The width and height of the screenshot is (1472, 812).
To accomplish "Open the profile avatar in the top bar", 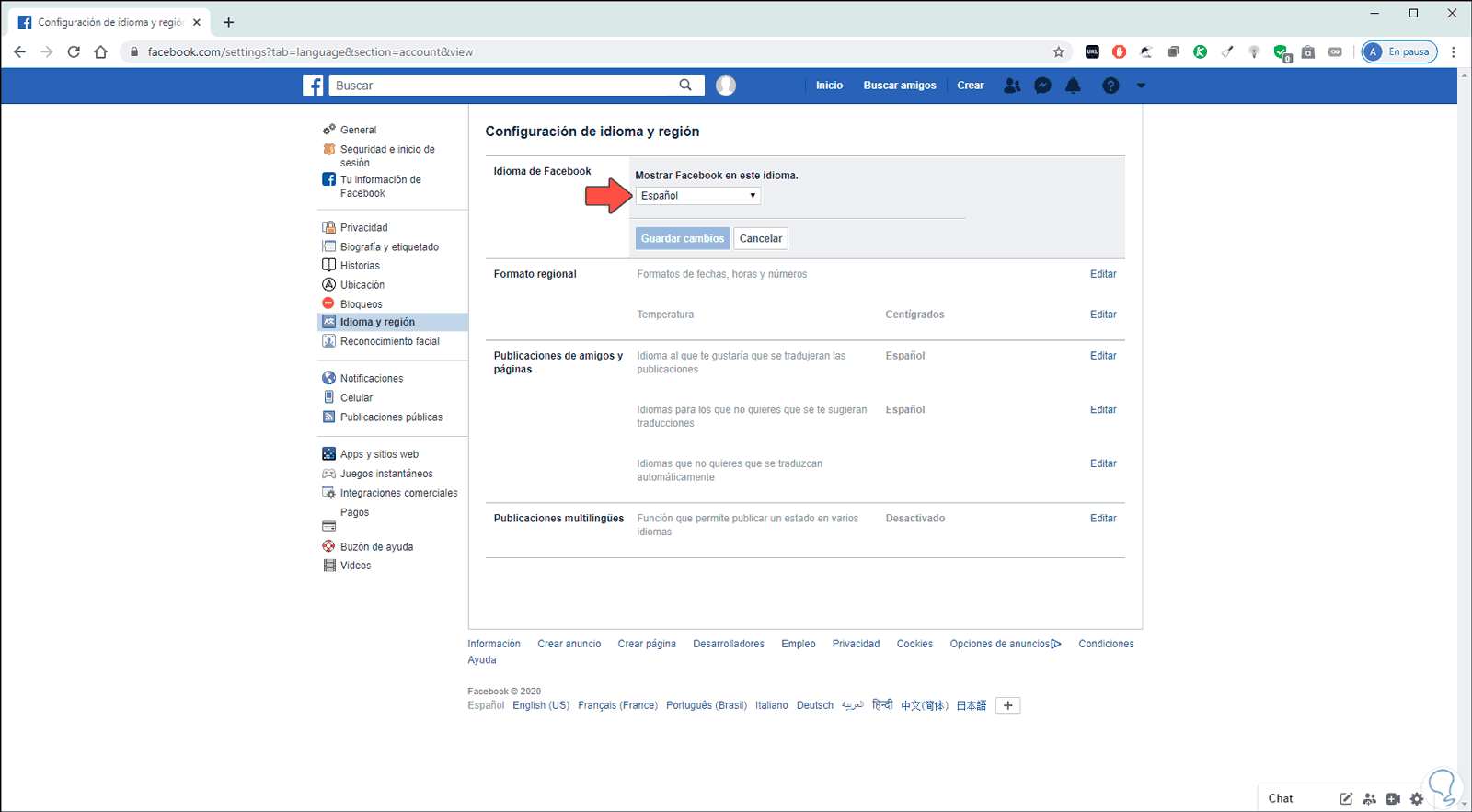I will click(726, 86).
